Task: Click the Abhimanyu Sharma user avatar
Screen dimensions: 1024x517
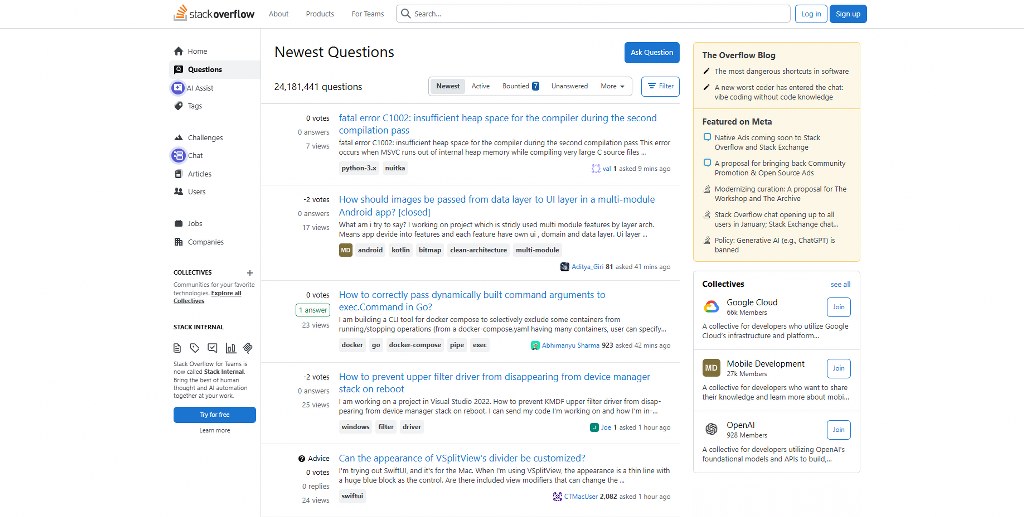Action: tap(536, 345)
